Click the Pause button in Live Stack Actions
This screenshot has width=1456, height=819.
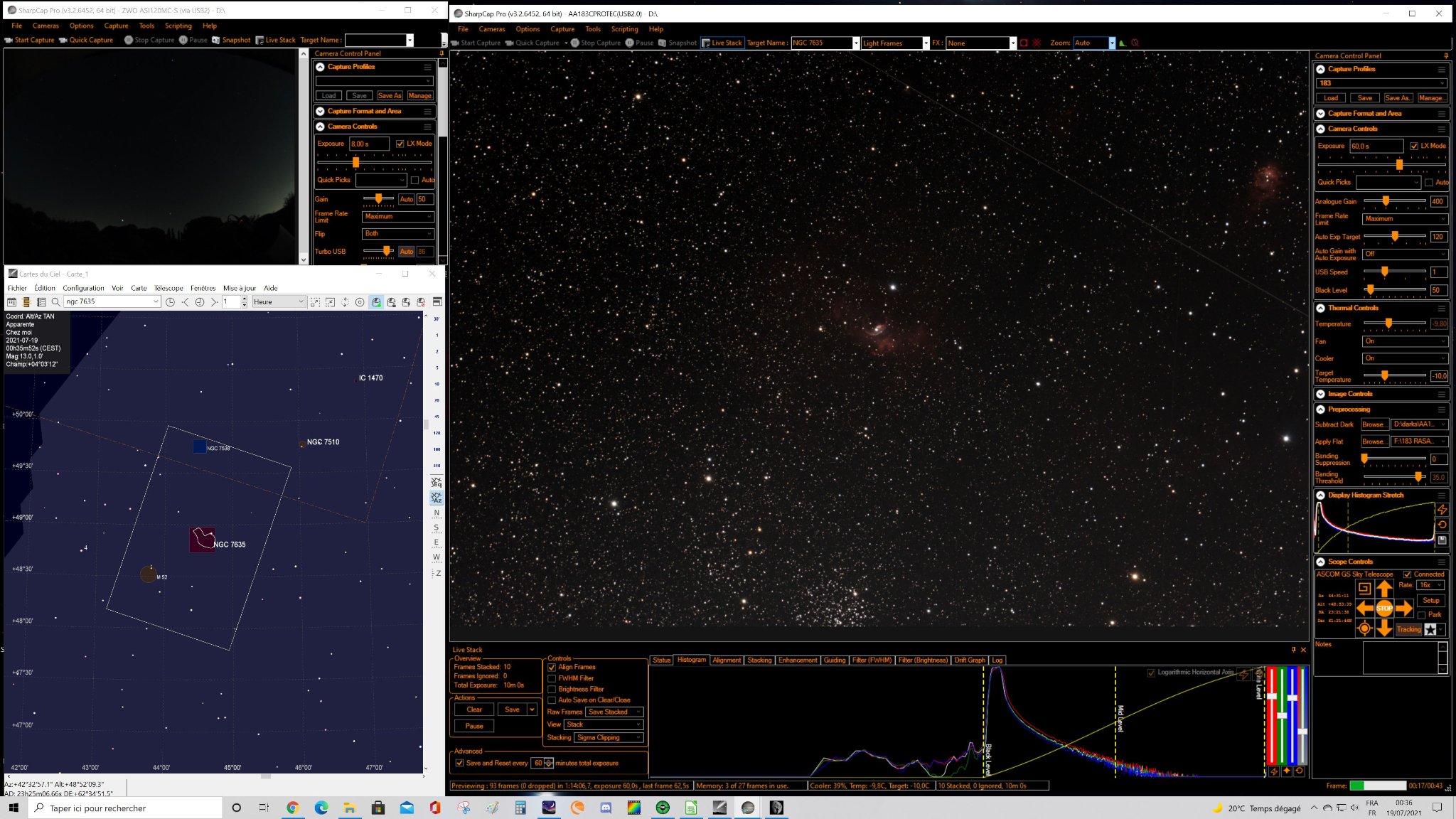(474, 727)
